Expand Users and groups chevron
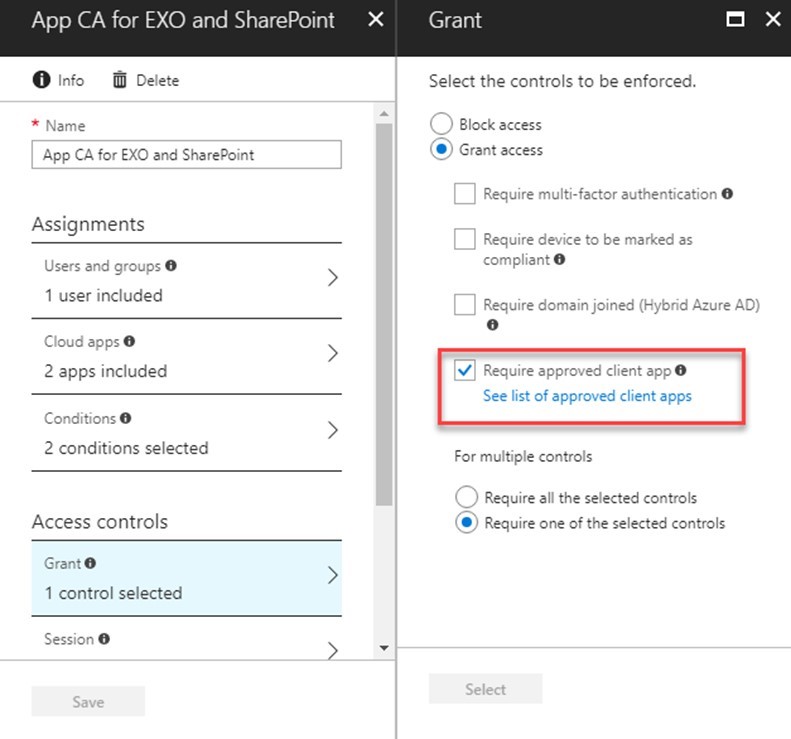This screenshot has height=739, width=791. pyautogui.click(x=332, y=277)
